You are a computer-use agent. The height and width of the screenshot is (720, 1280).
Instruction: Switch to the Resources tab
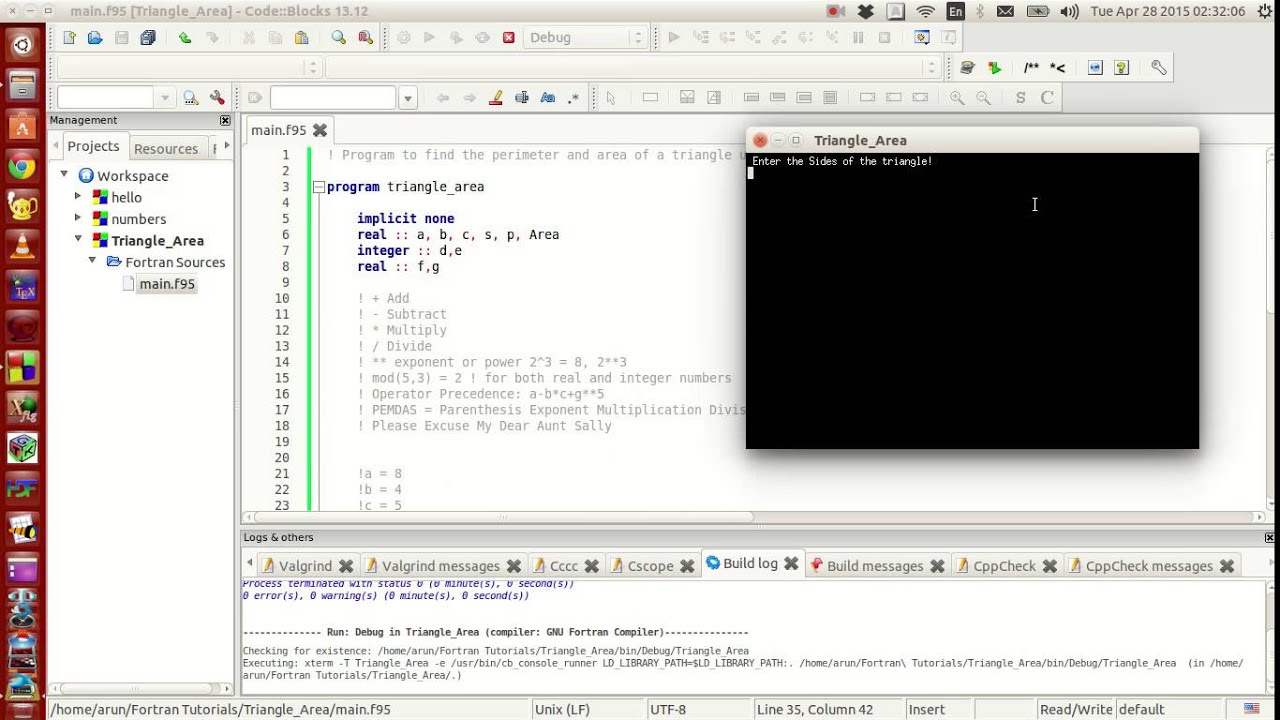click(x=166, y=148)
